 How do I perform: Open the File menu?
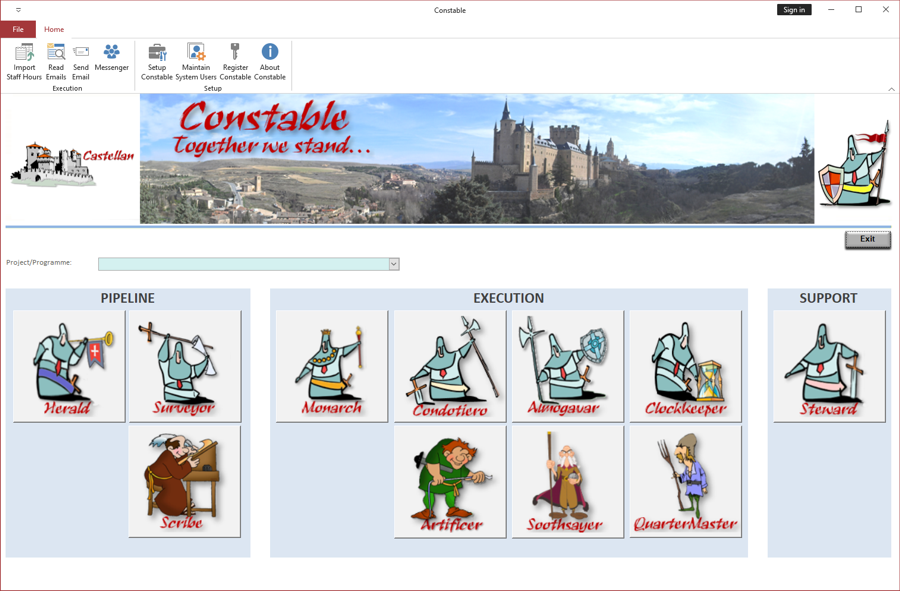click(18, 29)
